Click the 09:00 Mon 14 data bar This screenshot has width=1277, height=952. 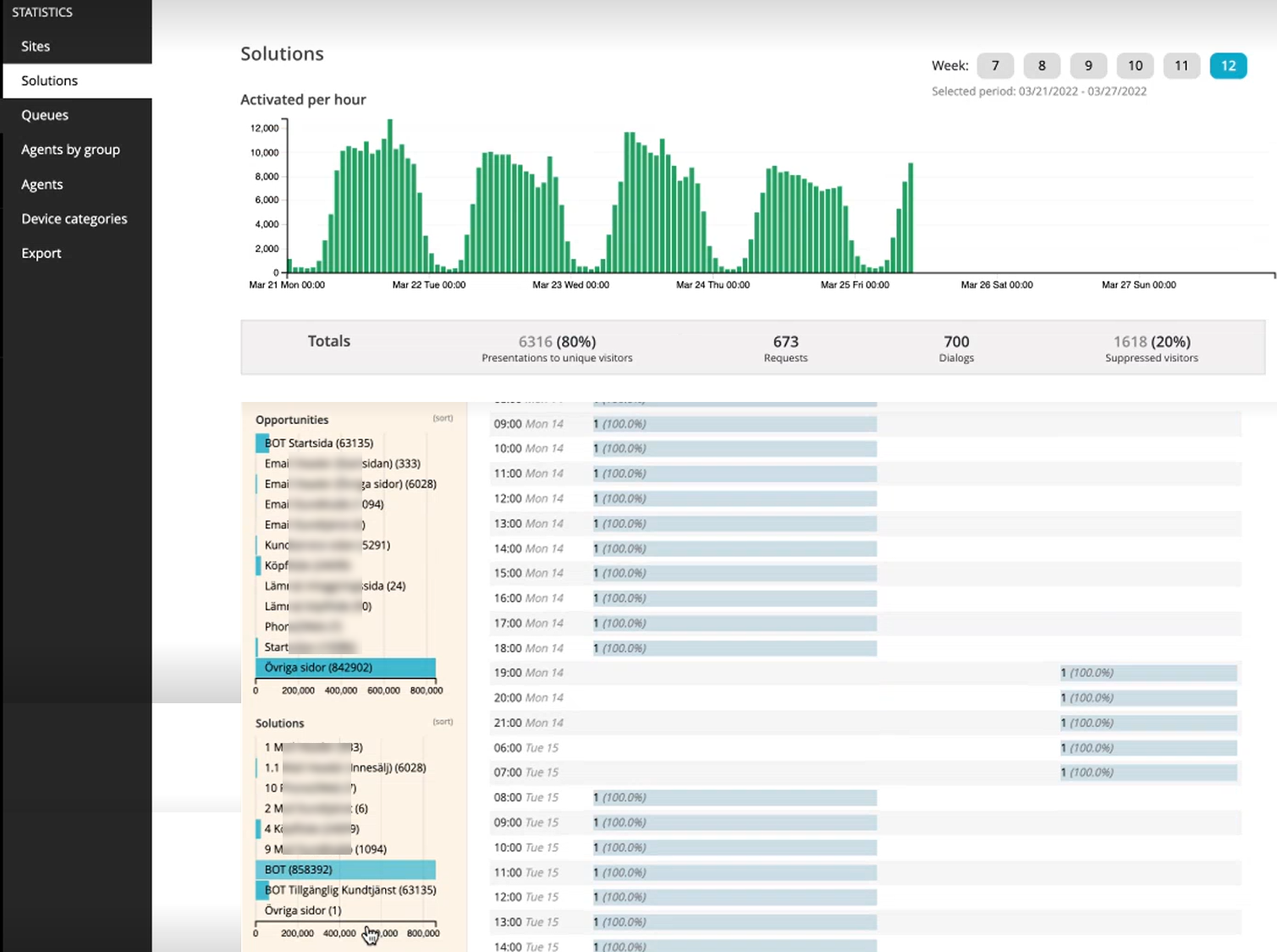coord(734,424)
